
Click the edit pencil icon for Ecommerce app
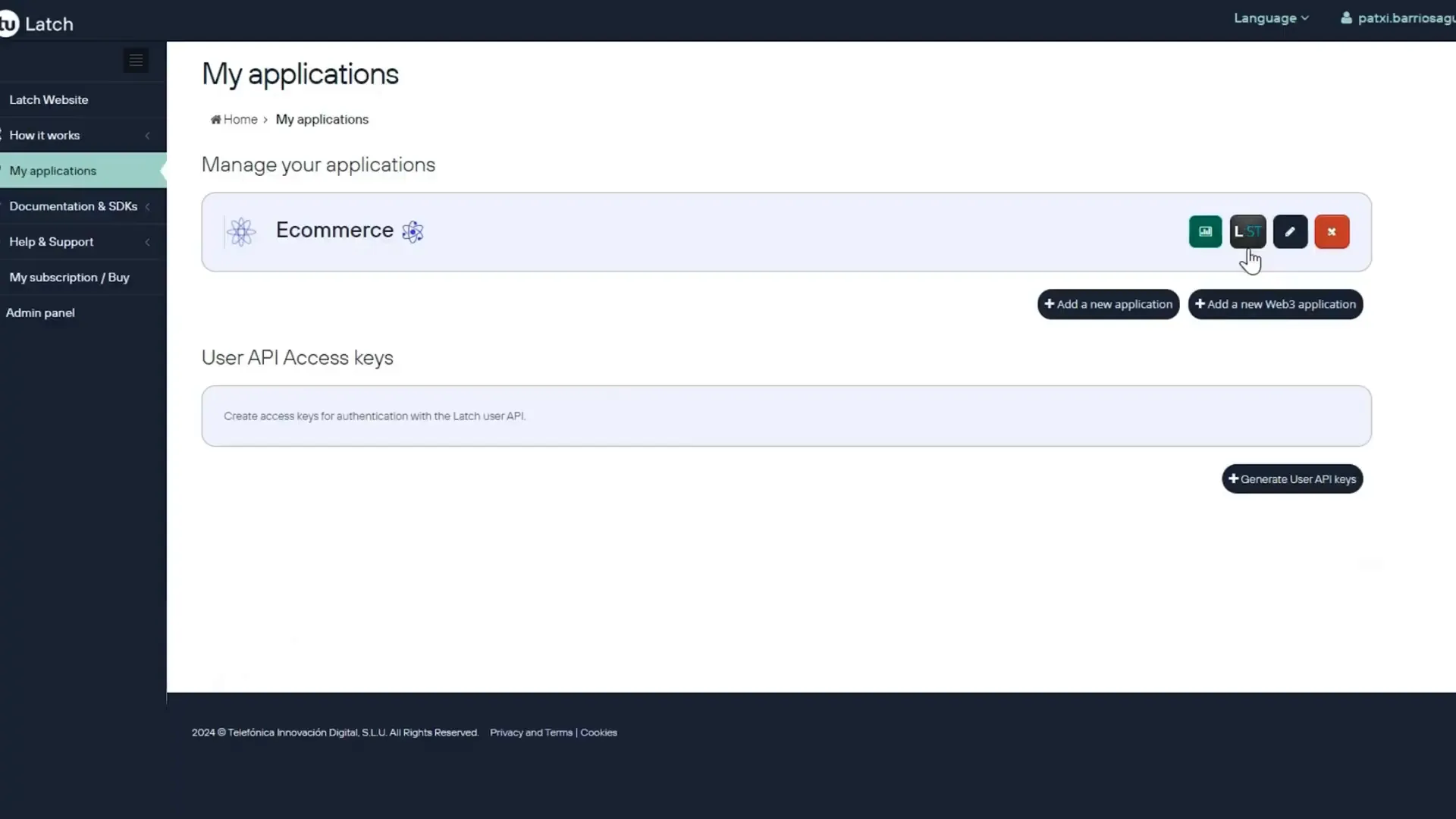pos(1290,231)
